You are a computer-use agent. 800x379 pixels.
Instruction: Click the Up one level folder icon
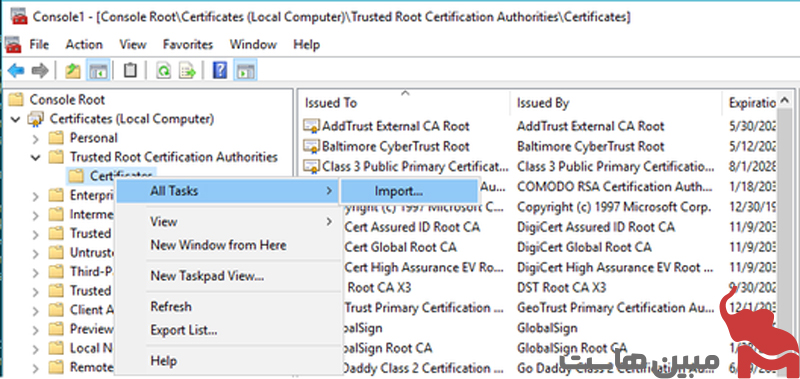pyautogui.click(x=73, y=70)
